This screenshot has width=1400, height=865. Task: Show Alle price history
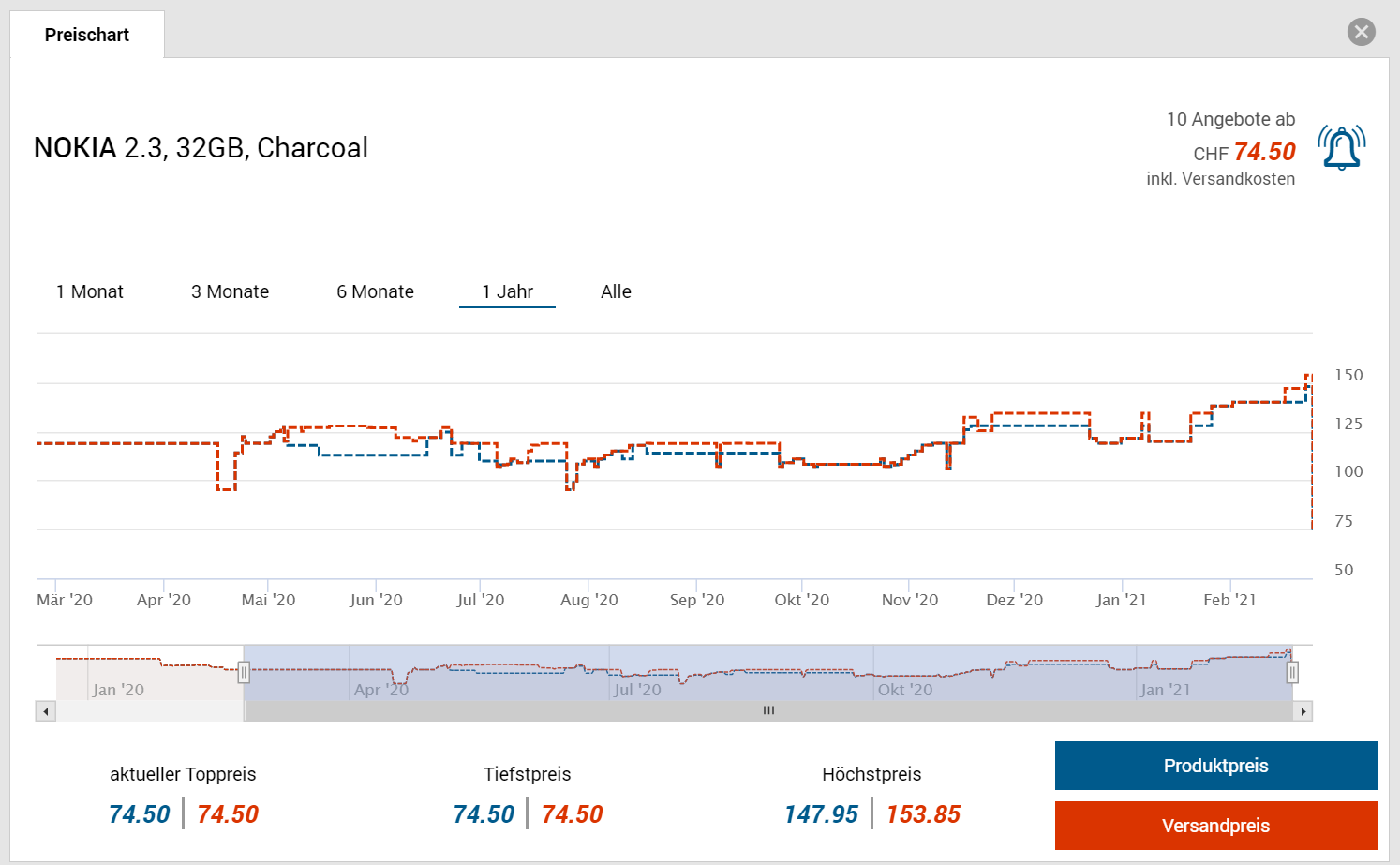[x=616, y=291]
